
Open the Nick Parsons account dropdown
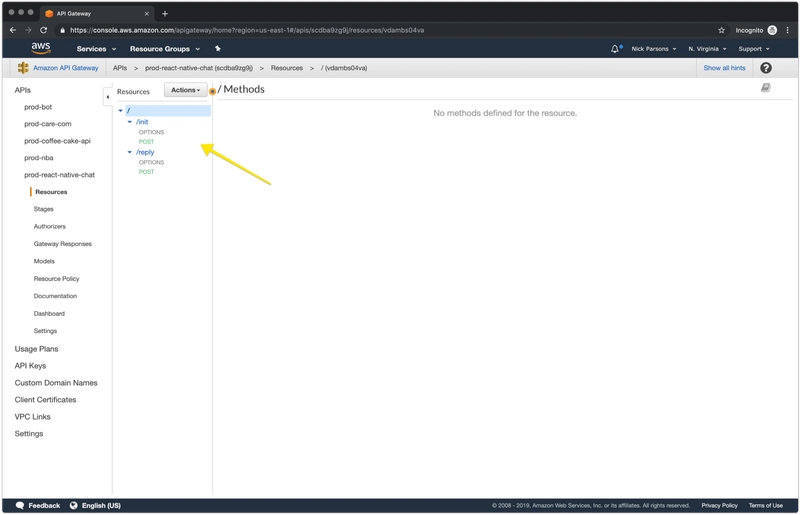[x=654, y=49]
